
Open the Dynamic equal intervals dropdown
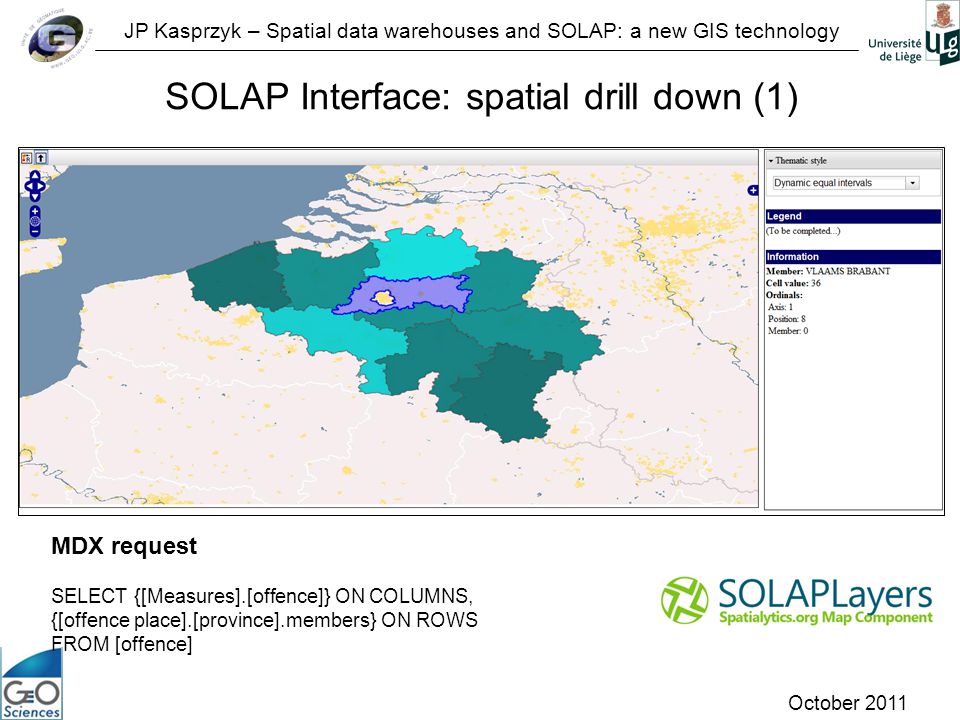click(912, 182)
